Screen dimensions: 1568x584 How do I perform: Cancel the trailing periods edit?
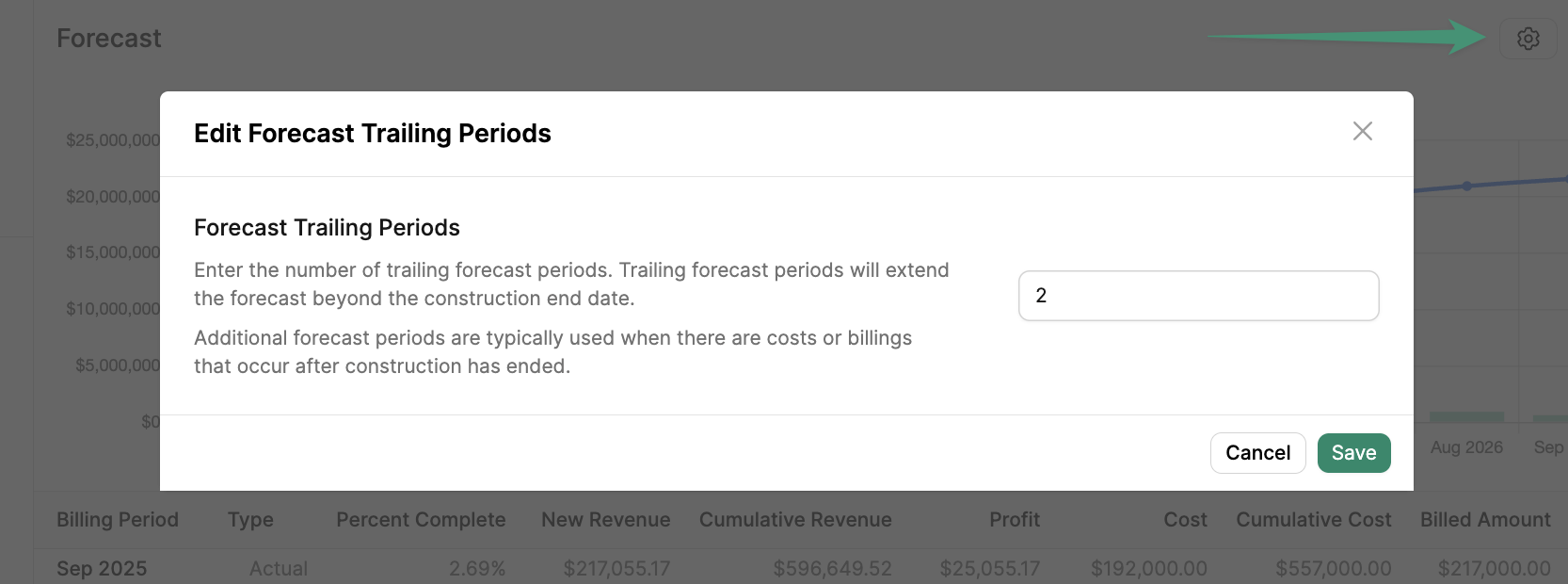[x=1257, y=453]
